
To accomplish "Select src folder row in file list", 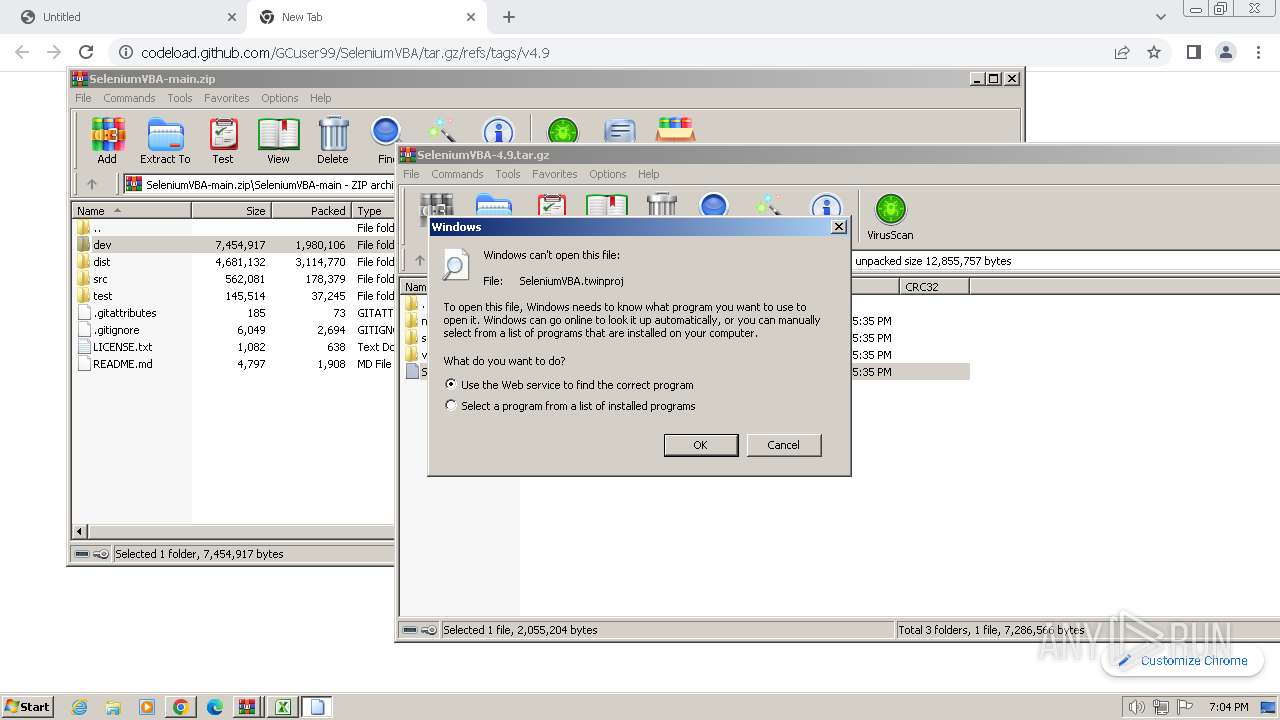I will (x=234, y=279).
